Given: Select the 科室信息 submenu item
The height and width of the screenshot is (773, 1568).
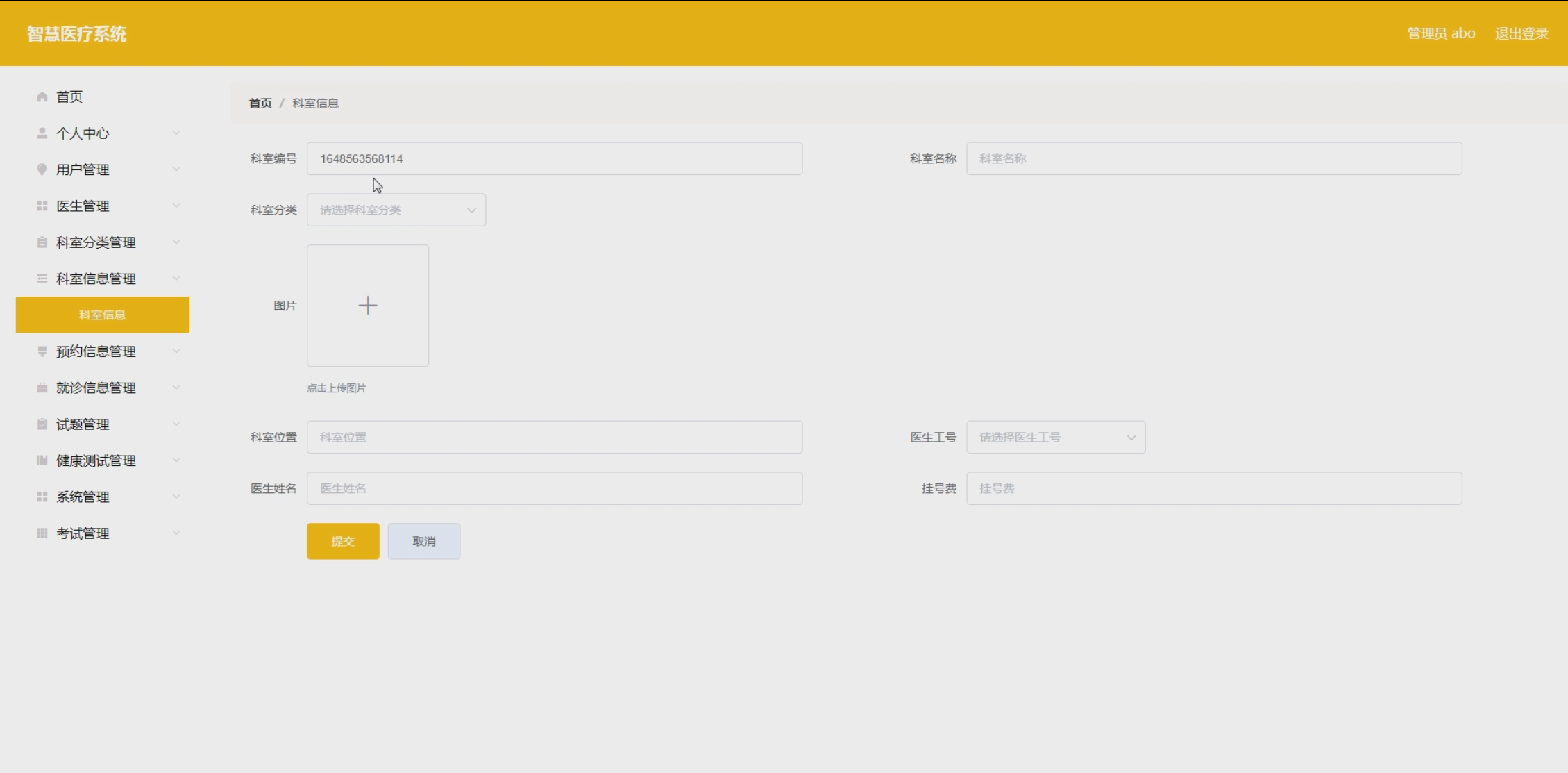Looking at the screenshot, I should [102, 315].
